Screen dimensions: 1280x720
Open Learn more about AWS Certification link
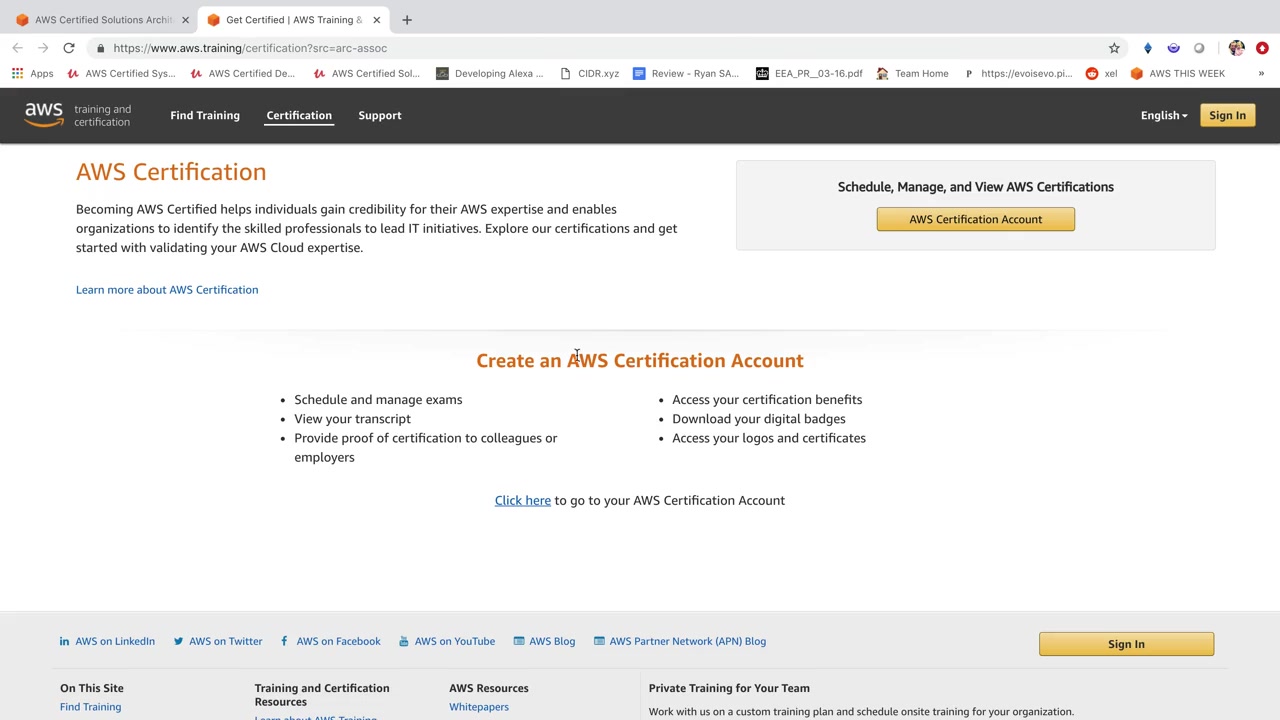click(x=167, y=290)
